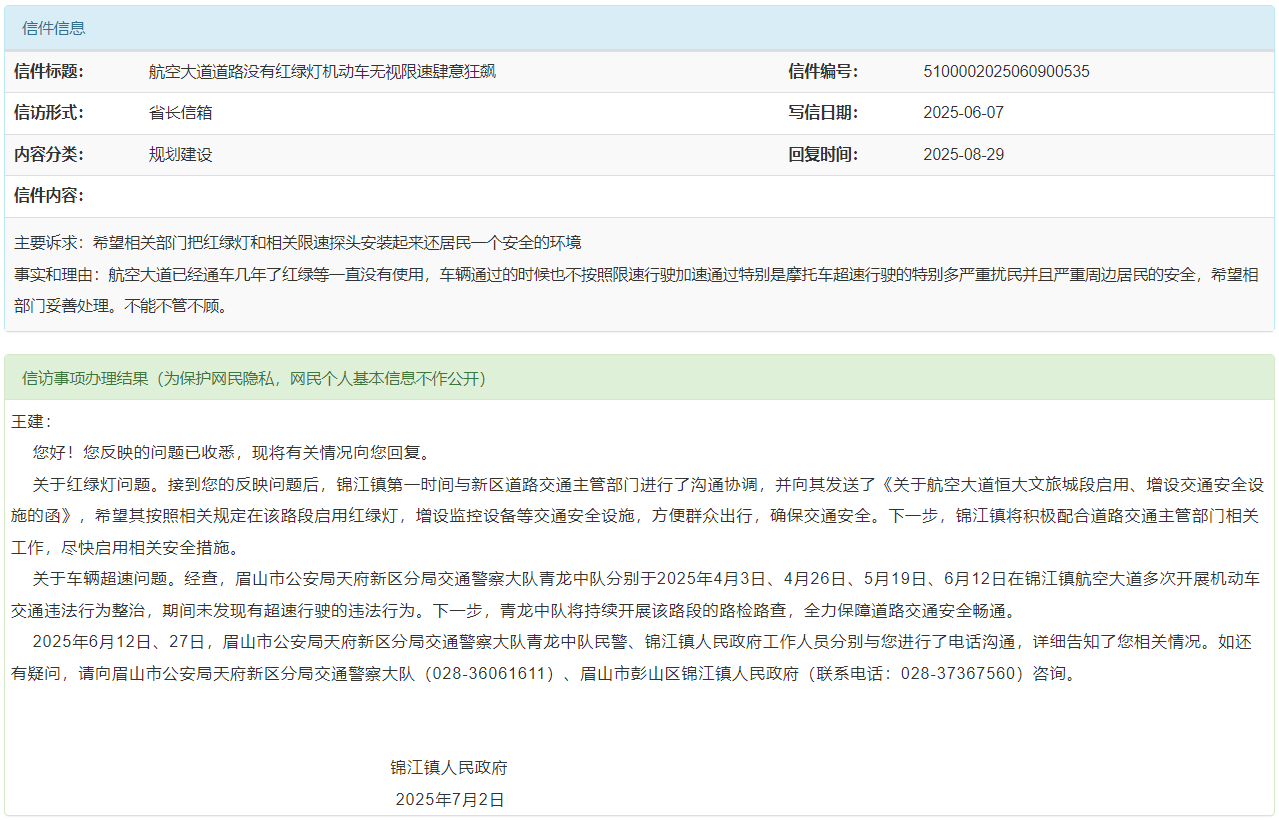Screen dimensions: 1279x820
Task: Click the 主要诉求 line of text
Action: tap(298, 243)
